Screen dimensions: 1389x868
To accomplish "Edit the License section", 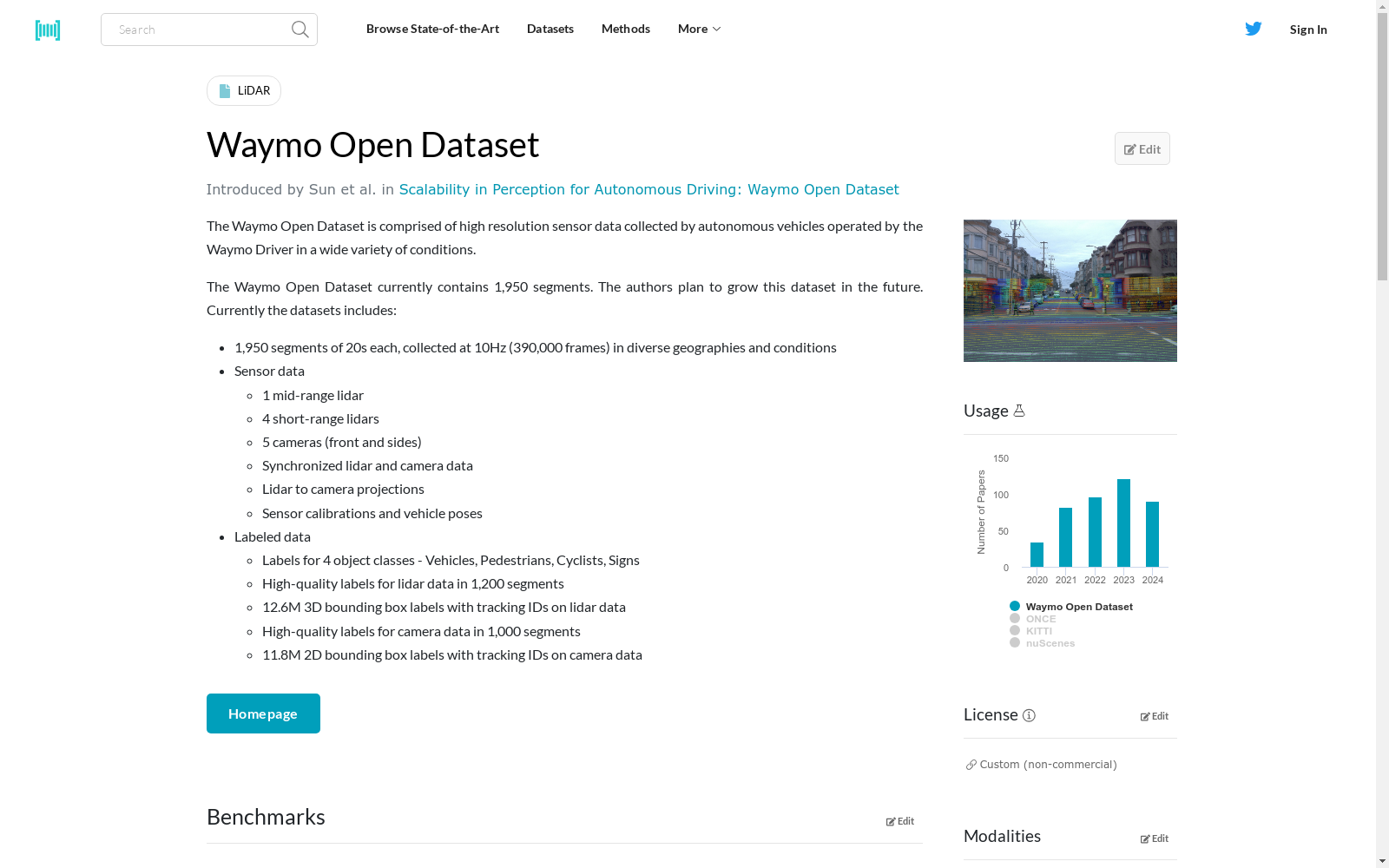I will pyautogui.click(x=1155, y=716).
